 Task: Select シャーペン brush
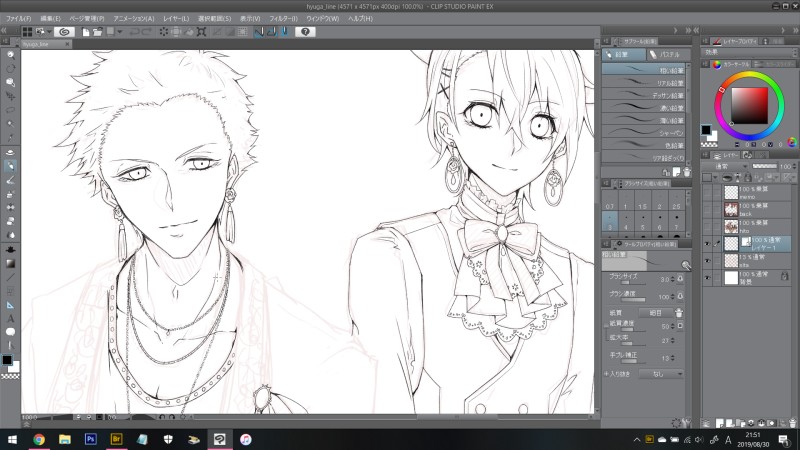coord(644,132)
